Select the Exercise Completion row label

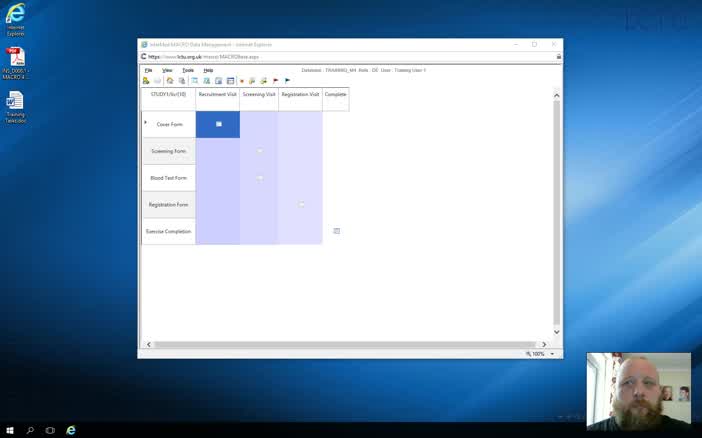(x=169, y=232)
